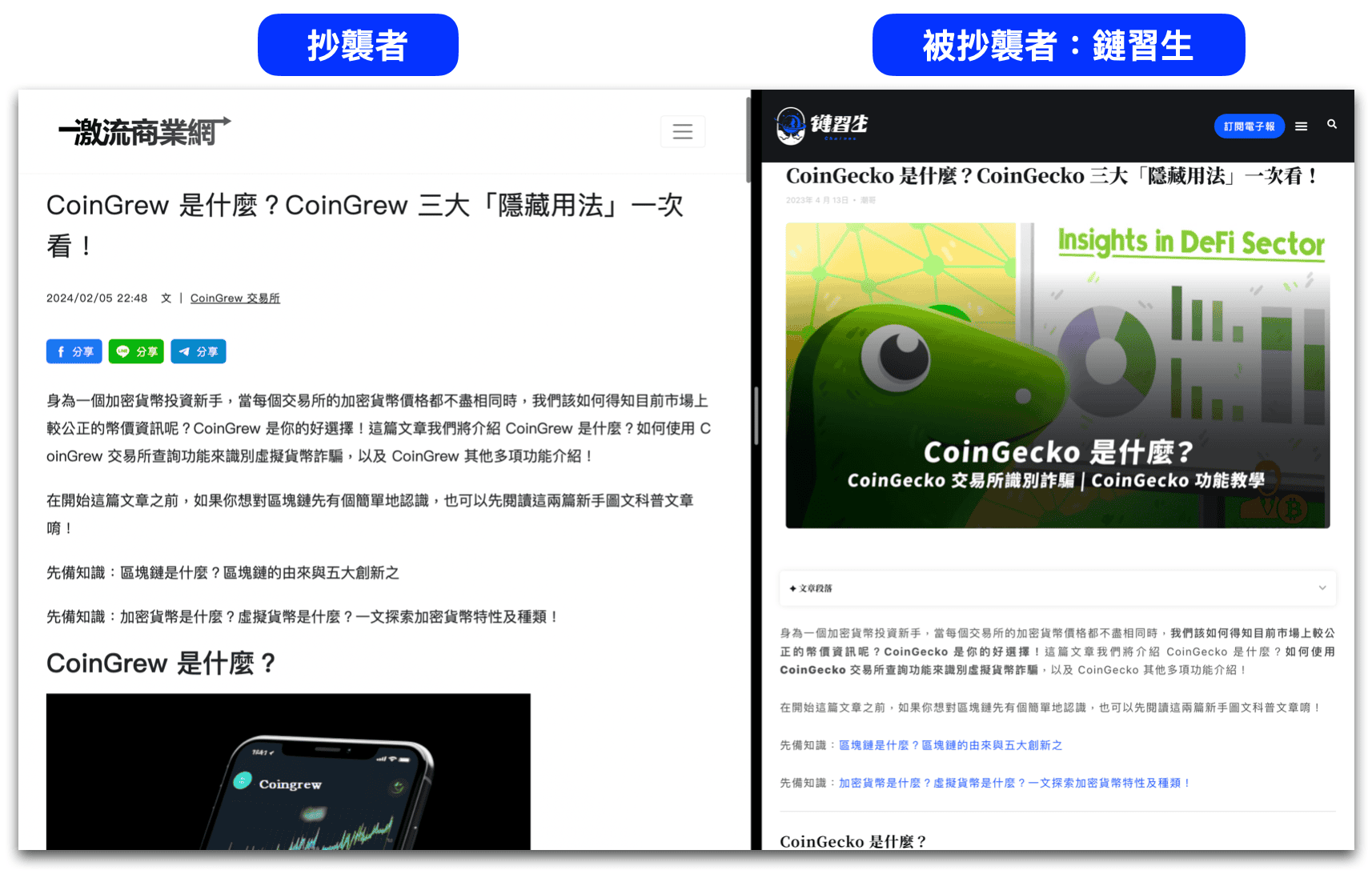The image size is (1372, 874).
Task: Click the headline CoinGrew 是什麼？CoinGrew 三大「隱藏用法」
Action: [x=365, y=225]
